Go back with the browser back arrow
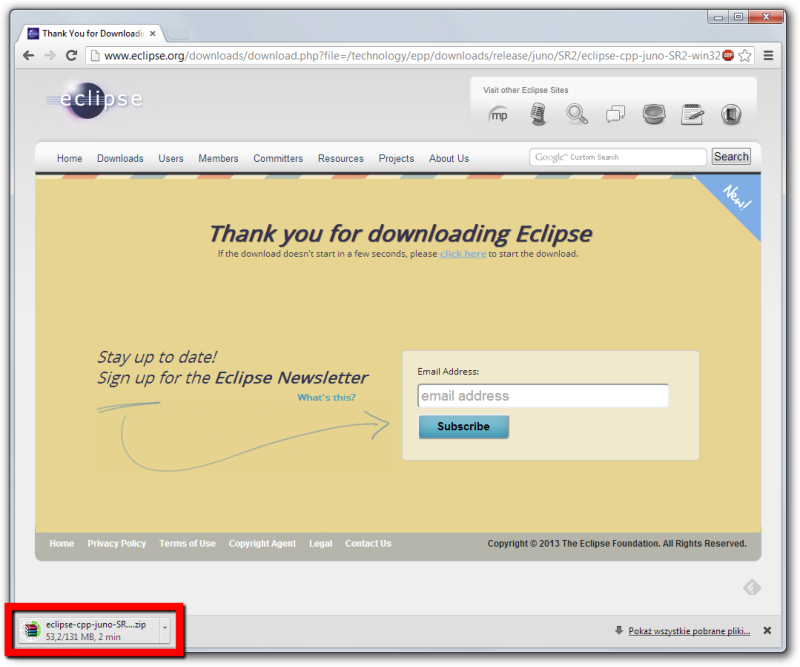Image resolution: width=800 pixels, height=667 pixels. (29, 55)
